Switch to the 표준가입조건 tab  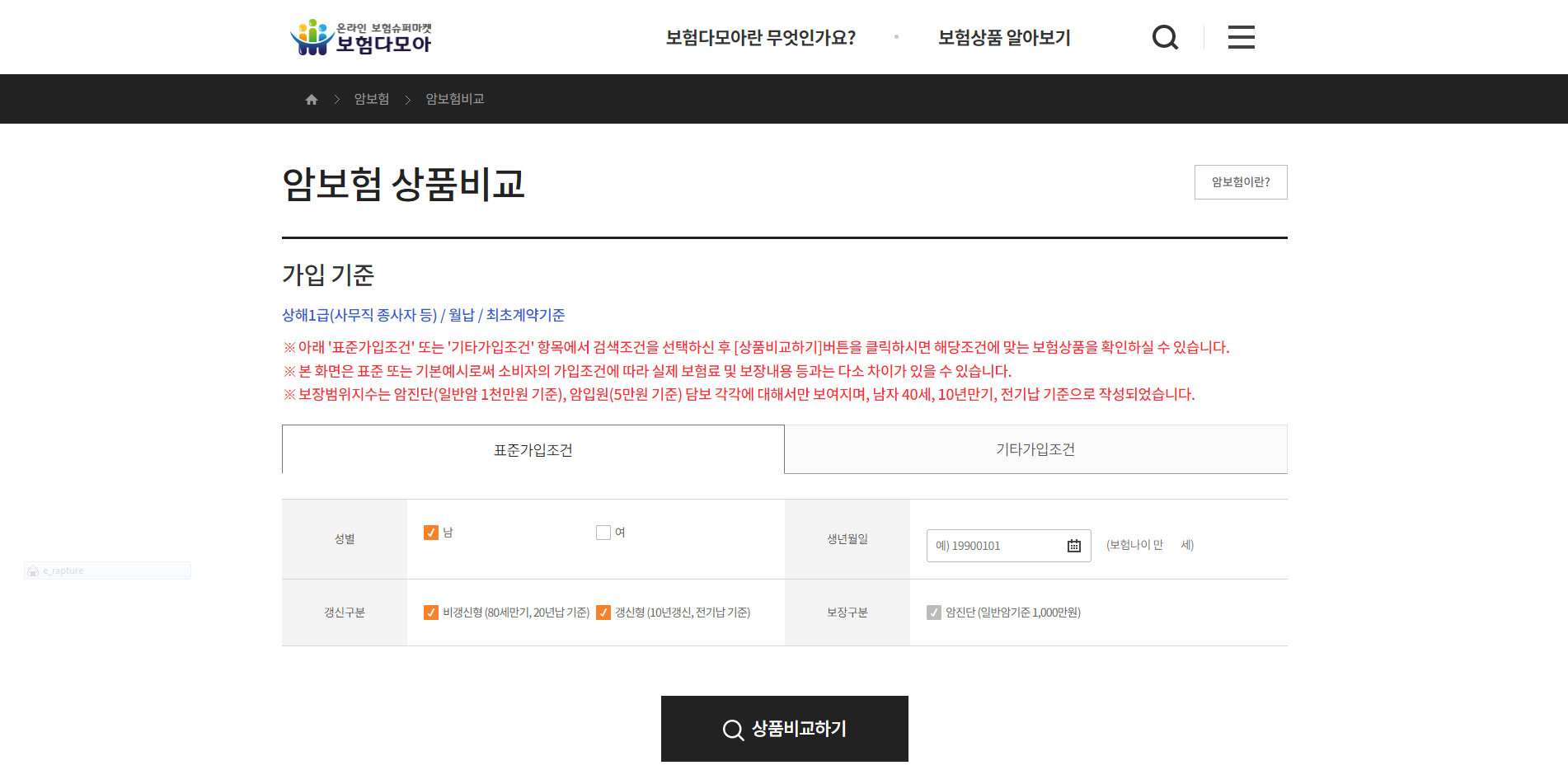coord(533,450)
